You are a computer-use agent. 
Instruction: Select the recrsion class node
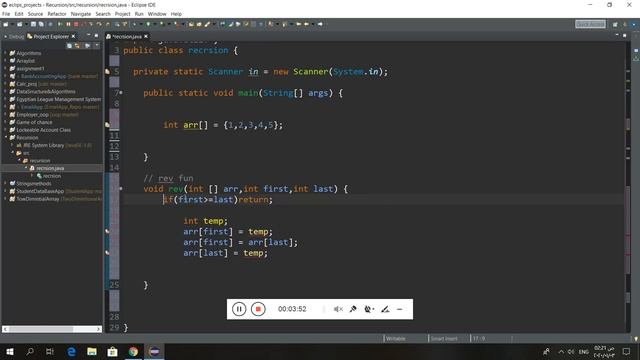coord(52,176)
